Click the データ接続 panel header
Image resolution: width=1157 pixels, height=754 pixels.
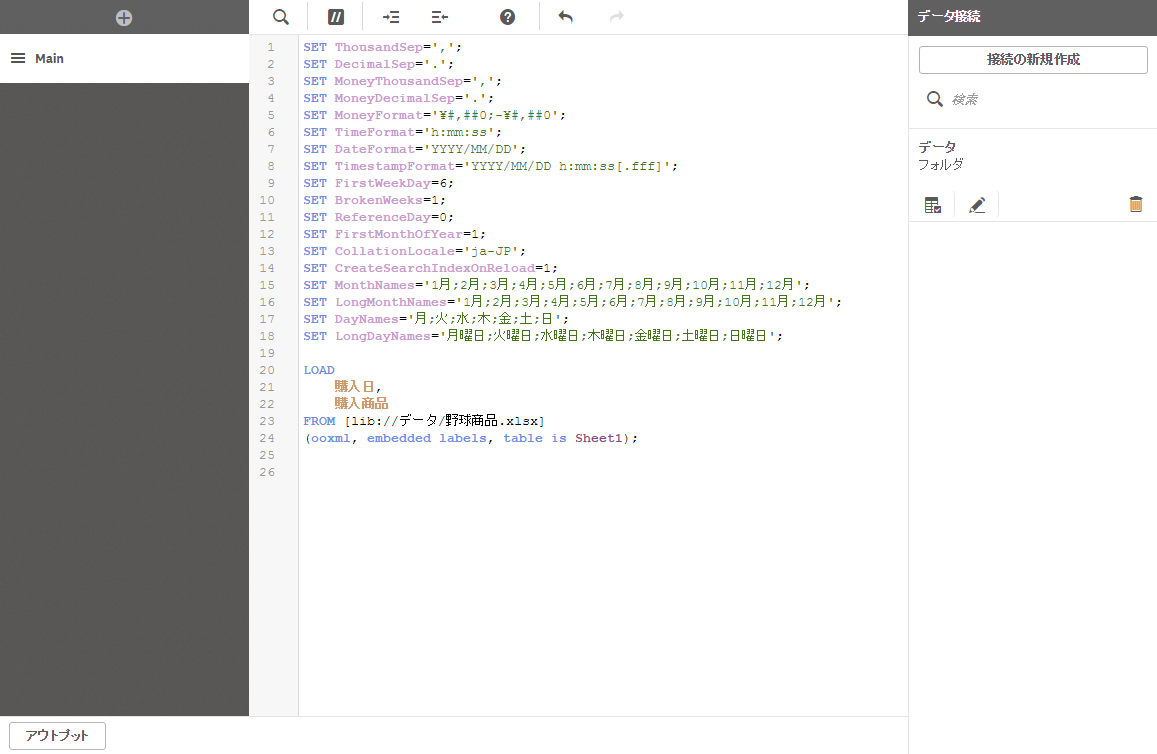click(x=1032, y=17)
